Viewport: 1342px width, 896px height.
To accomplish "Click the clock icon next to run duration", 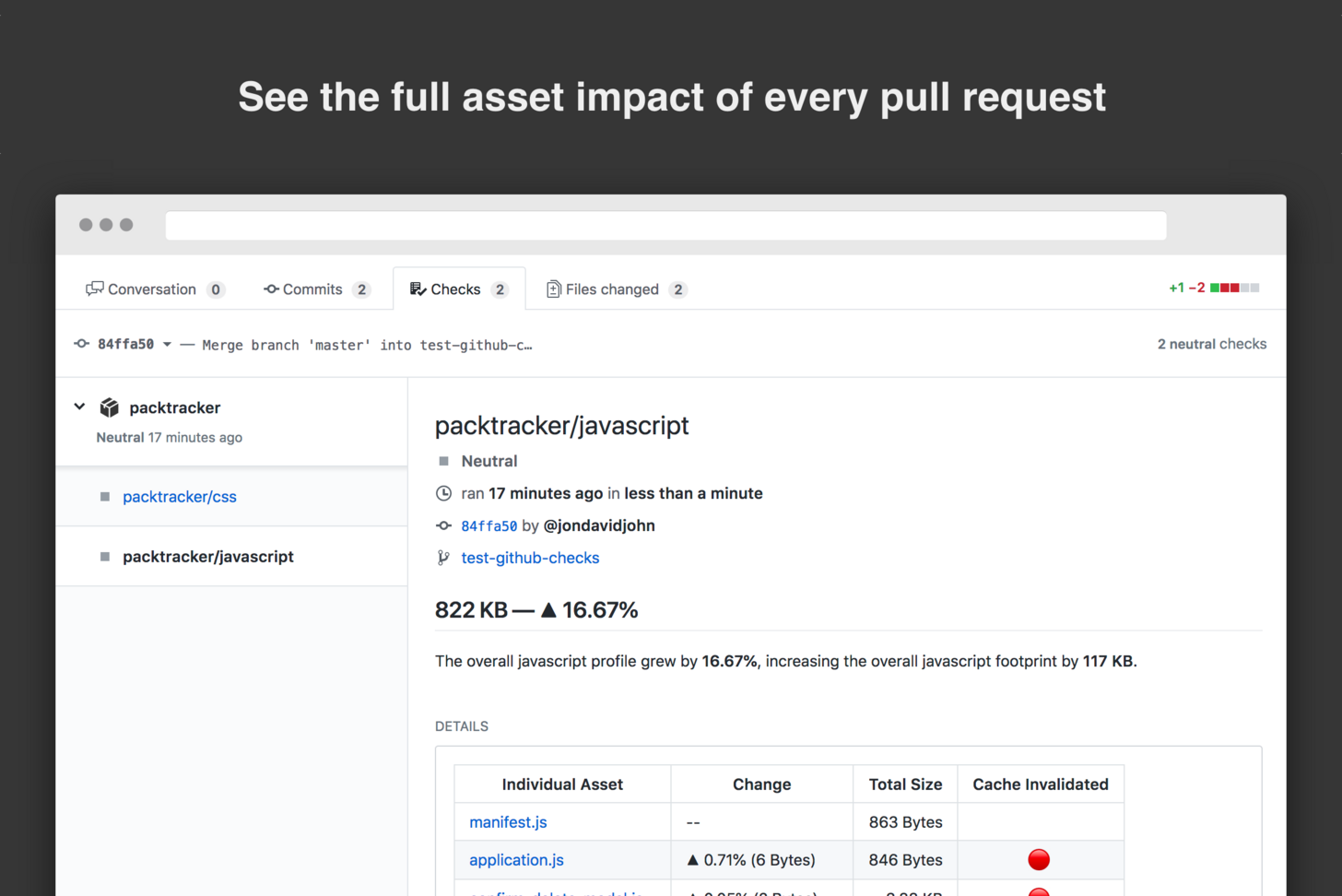I will [x=442, y=493].
